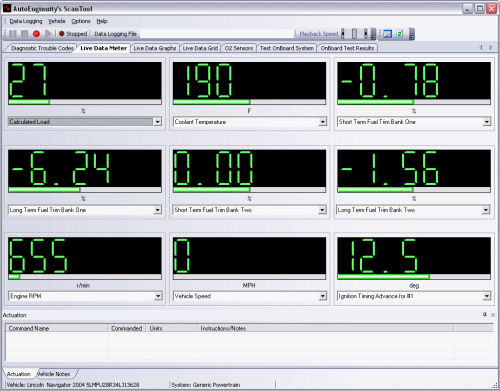Open the Options menu

coord(81,21)
